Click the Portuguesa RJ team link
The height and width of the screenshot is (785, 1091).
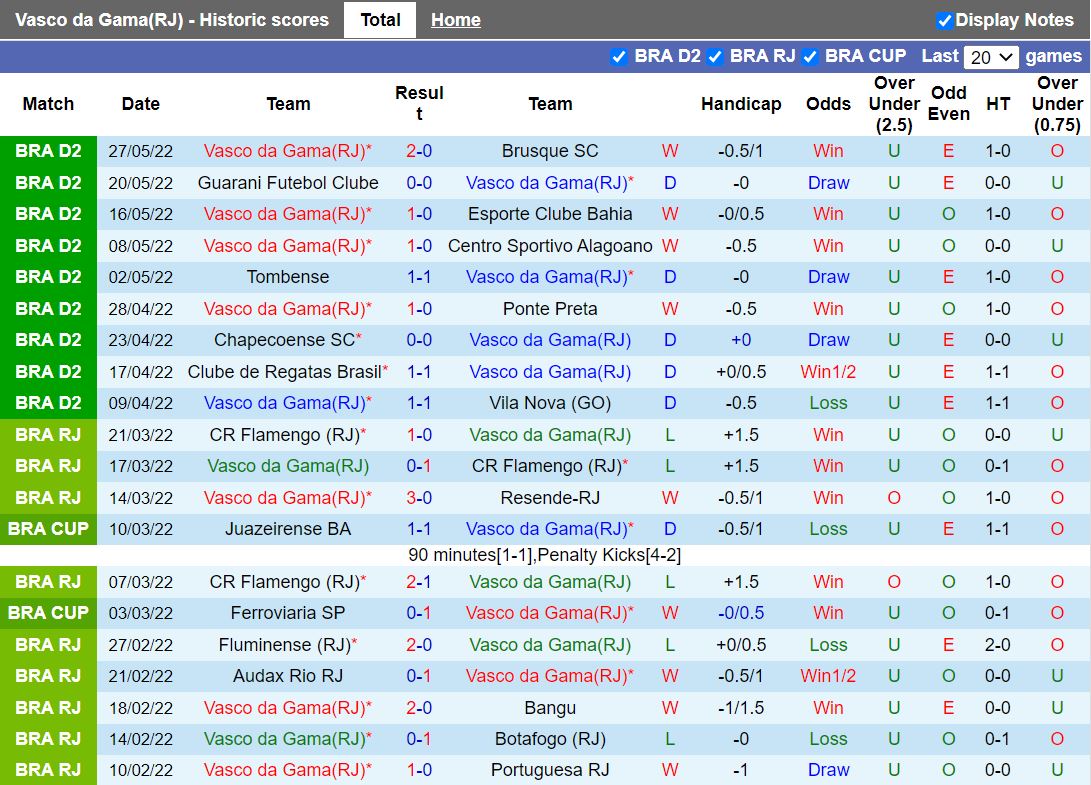pyautogui.click(x=551, y=770)
